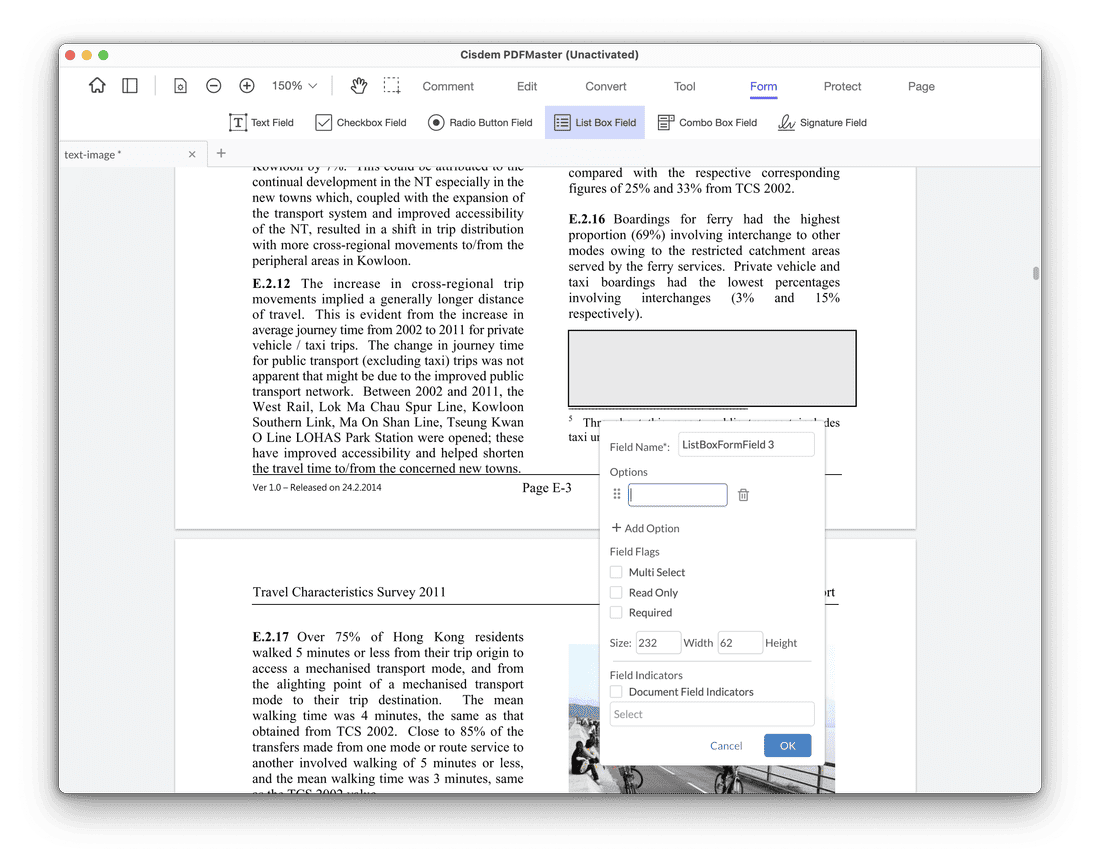This screenshot has height=867, width=1100.
Task: Click the 'E.2.16' paragraph heading
Action: 587,220
